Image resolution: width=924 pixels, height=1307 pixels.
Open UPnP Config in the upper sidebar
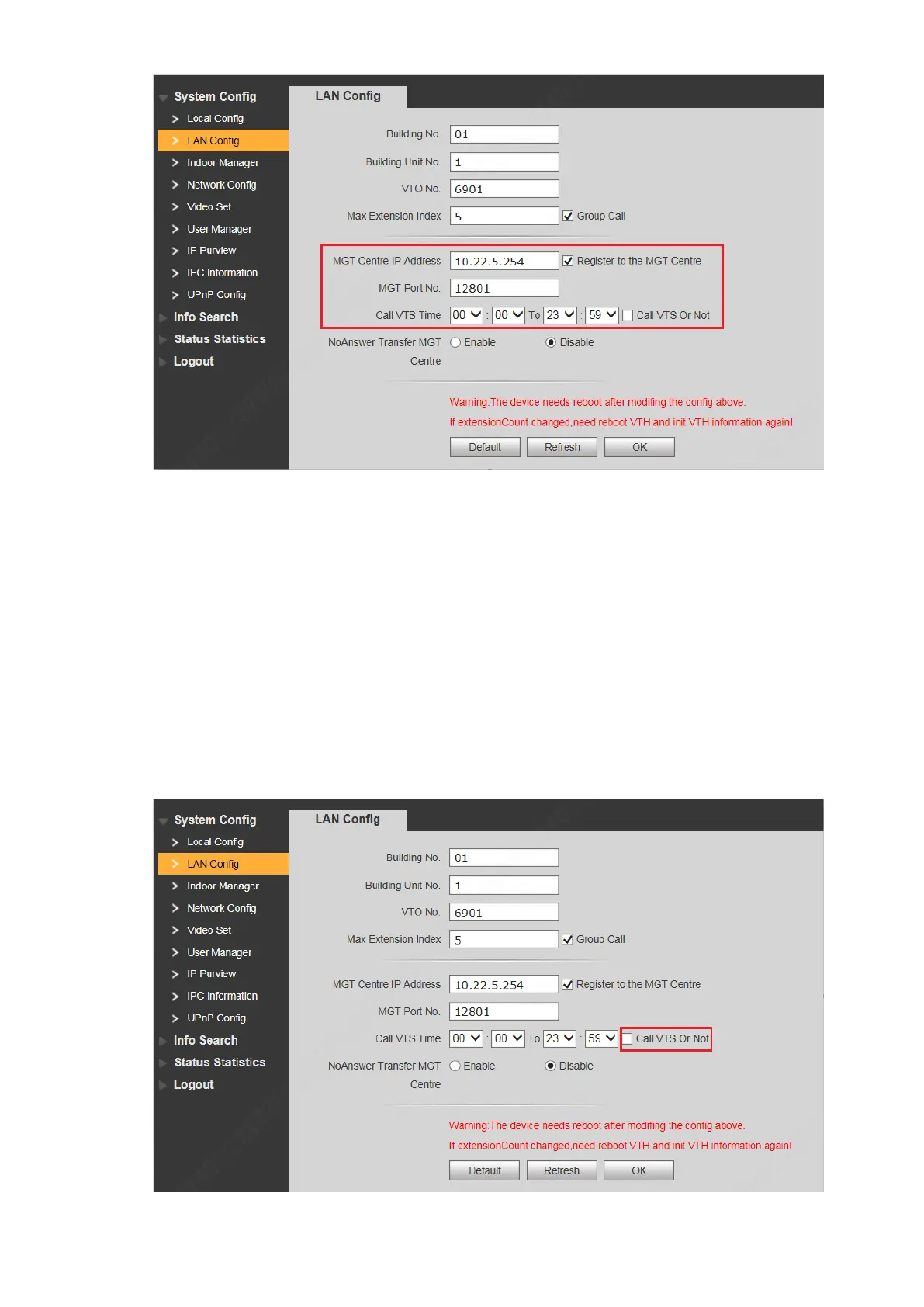216,295
